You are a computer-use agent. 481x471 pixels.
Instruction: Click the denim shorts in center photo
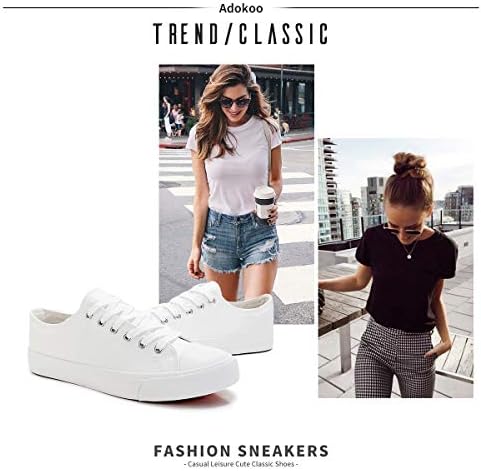[x=240, y=239]
